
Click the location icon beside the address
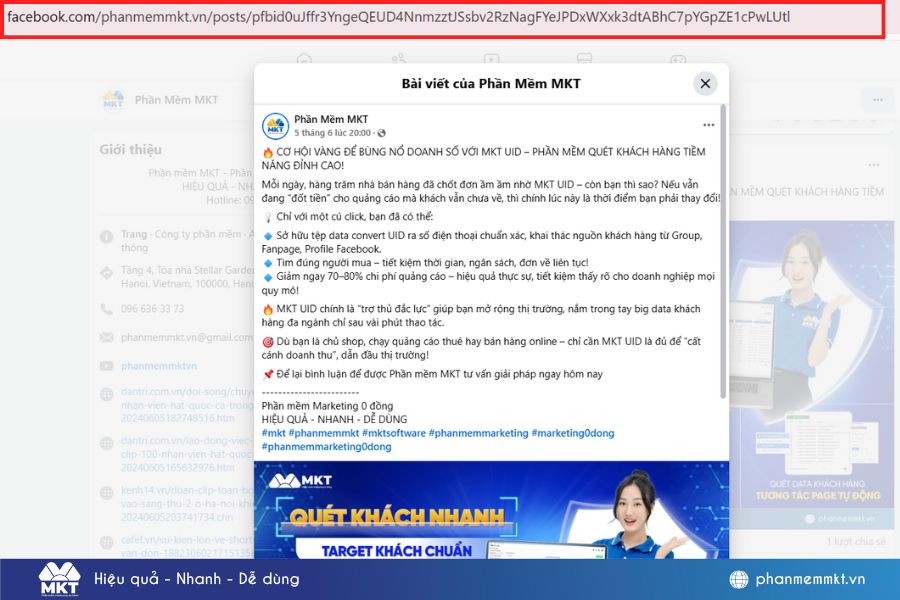pyautogui.click(x=106, y=273)
